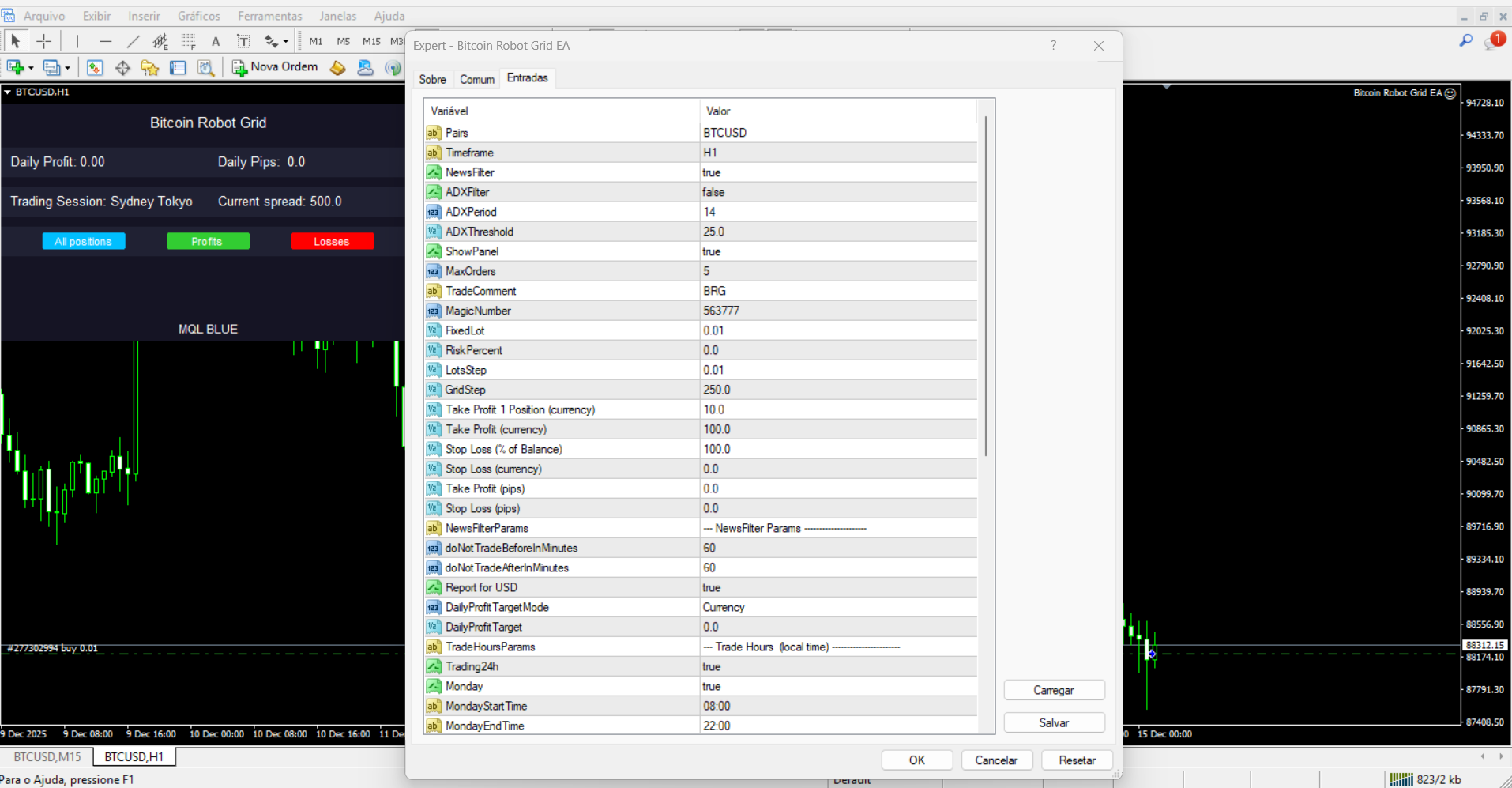The width and height of the screenshot is (1512, 788).
Task: Switch to the Comum tab
Action: 477,79
